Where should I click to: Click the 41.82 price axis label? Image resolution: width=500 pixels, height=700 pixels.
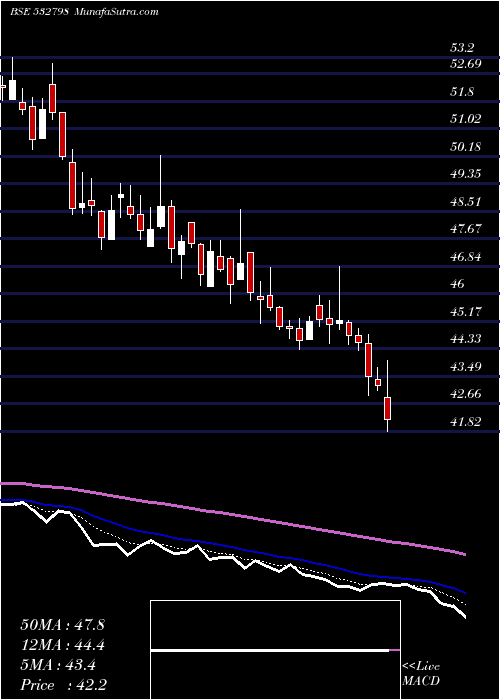click(x=466, y=422)
